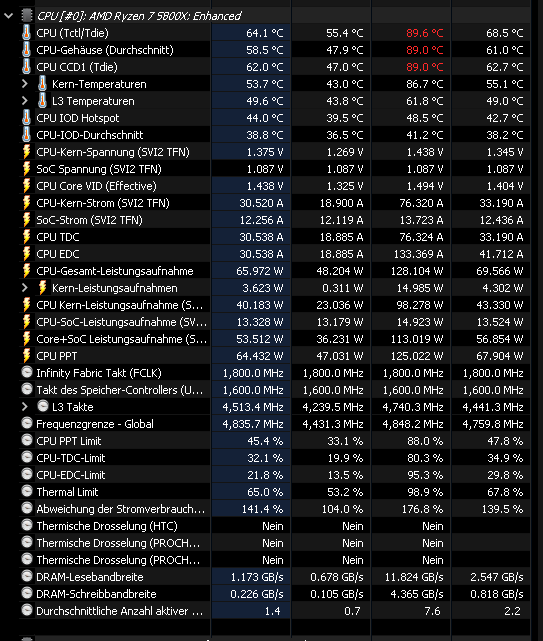The width and height of the screenshot is (543, 641).
Task: Click the 64.1 °C current value
Action: coord(265,33)
